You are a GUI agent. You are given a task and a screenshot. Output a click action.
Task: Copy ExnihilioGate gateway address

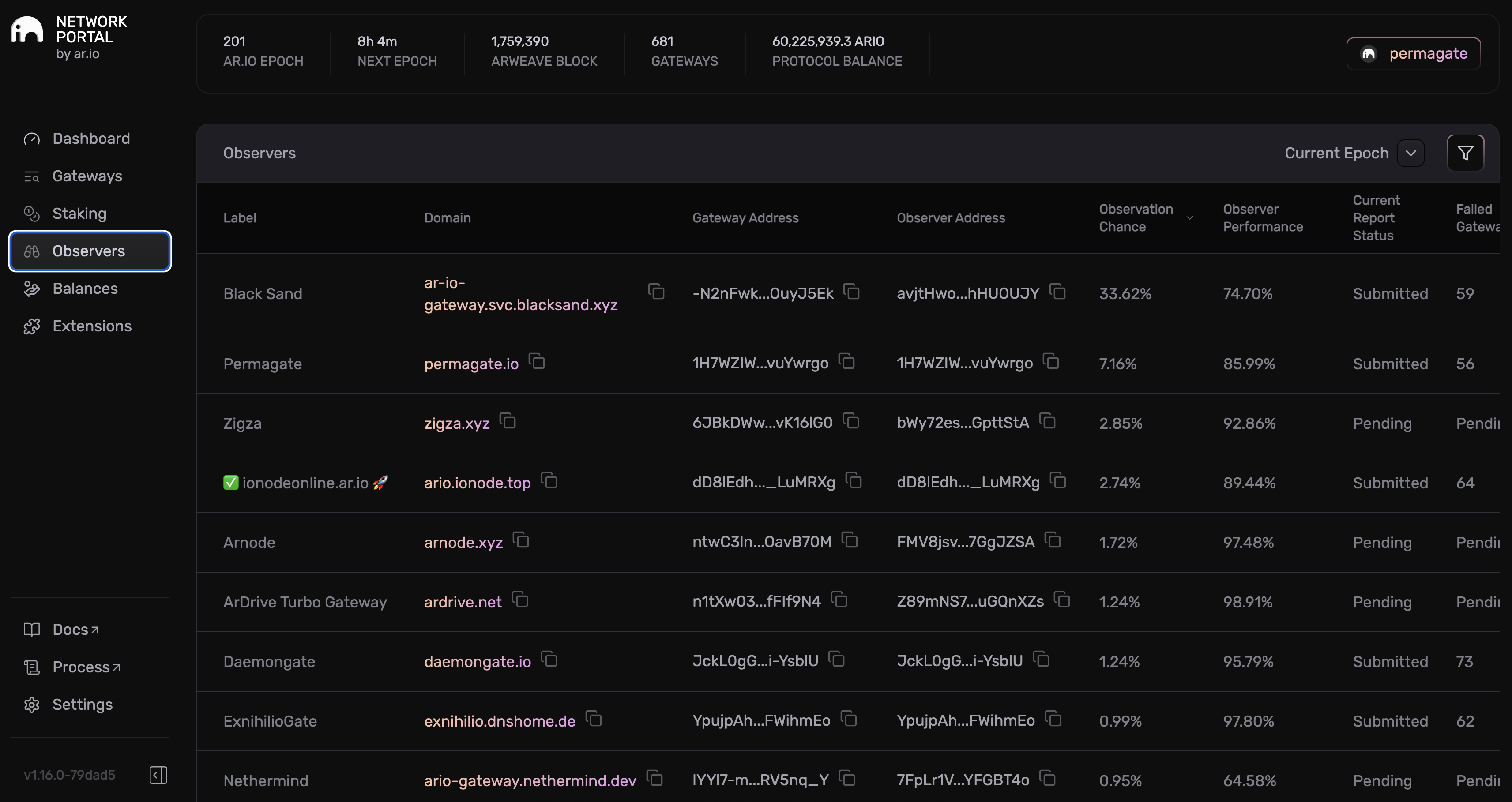(849, 719)
